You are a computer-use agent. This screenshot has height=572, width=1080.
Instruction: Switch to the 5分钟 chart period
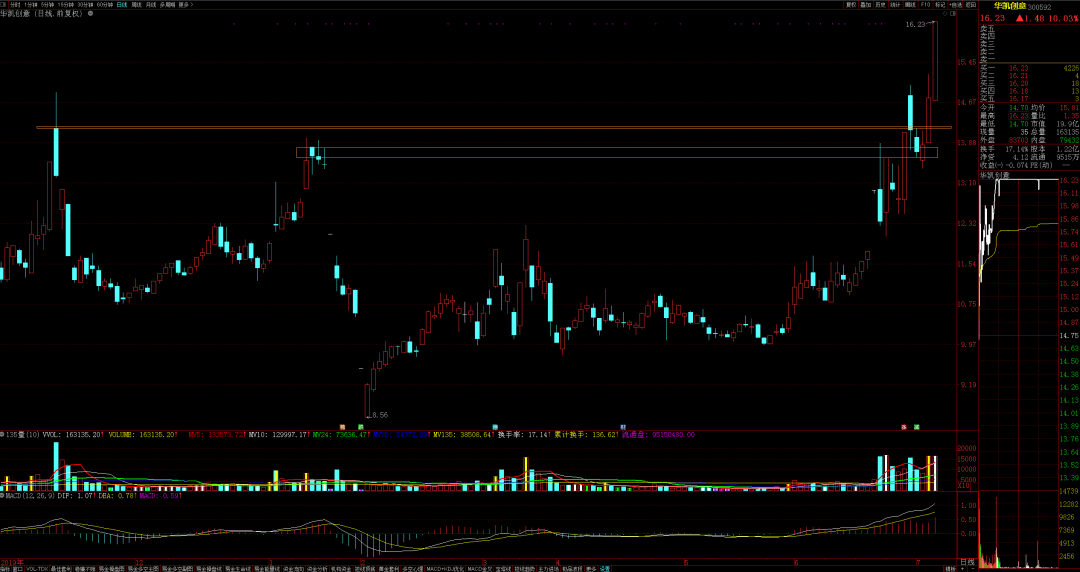pos(47,4)
